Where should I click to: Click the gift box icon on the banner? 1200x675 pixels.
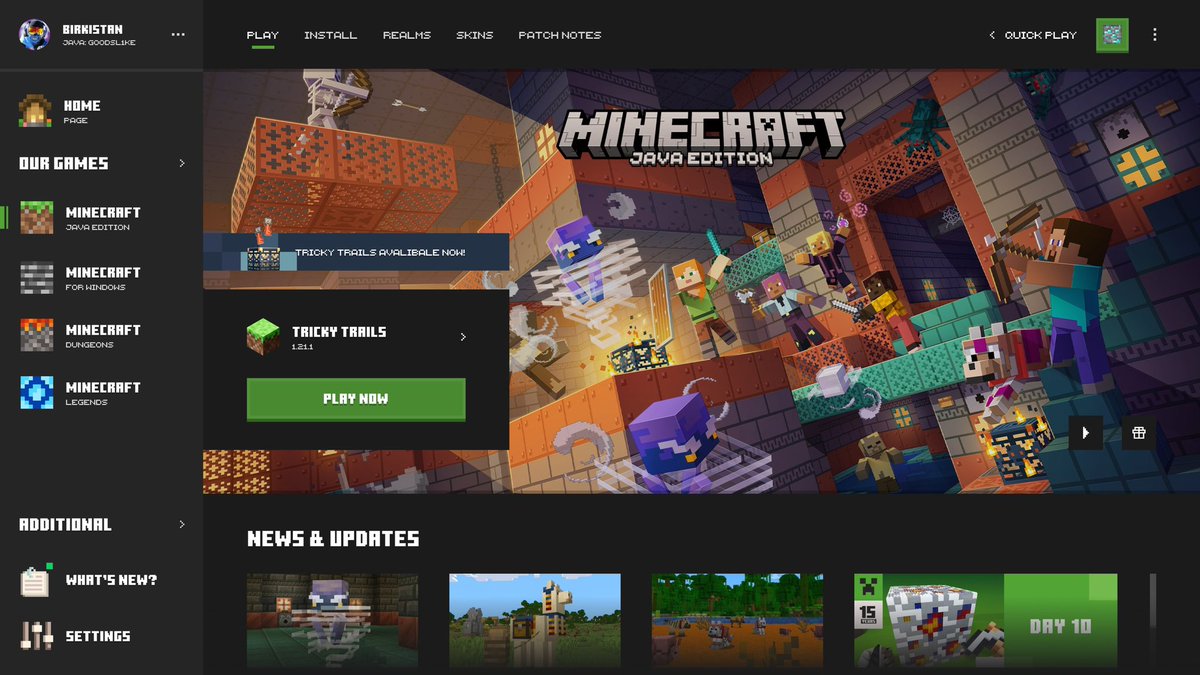pos(1138,433)
